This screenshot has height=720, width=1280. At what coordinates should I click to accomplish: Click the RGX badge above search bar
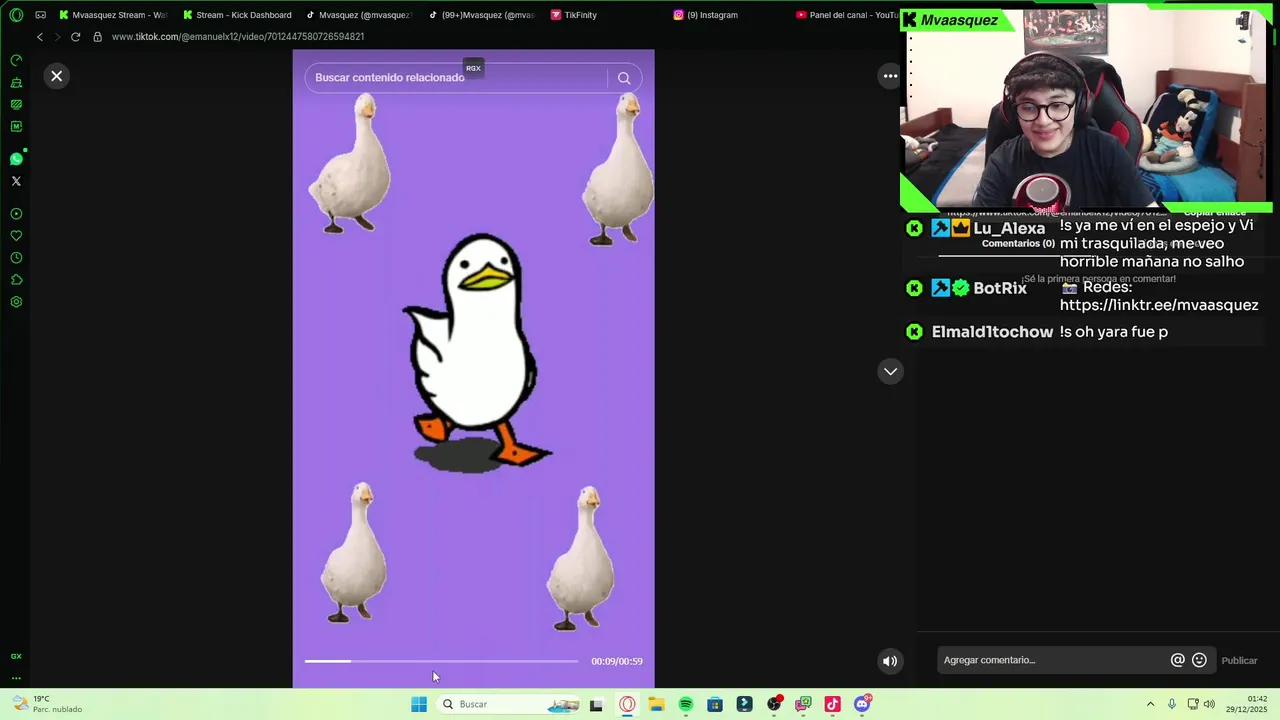pos(473,68)
